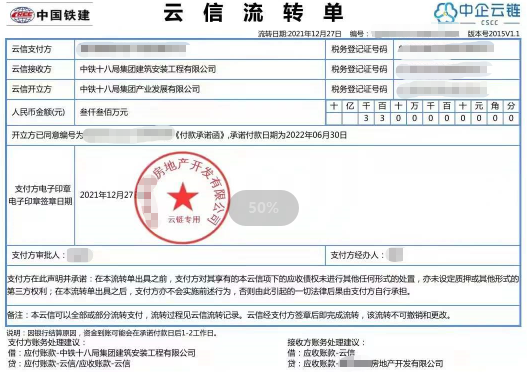527x372 pixels.
Task: Click the 贷：应收账款 房地产开发有限公司 line
Action: [x=365, y=363]
